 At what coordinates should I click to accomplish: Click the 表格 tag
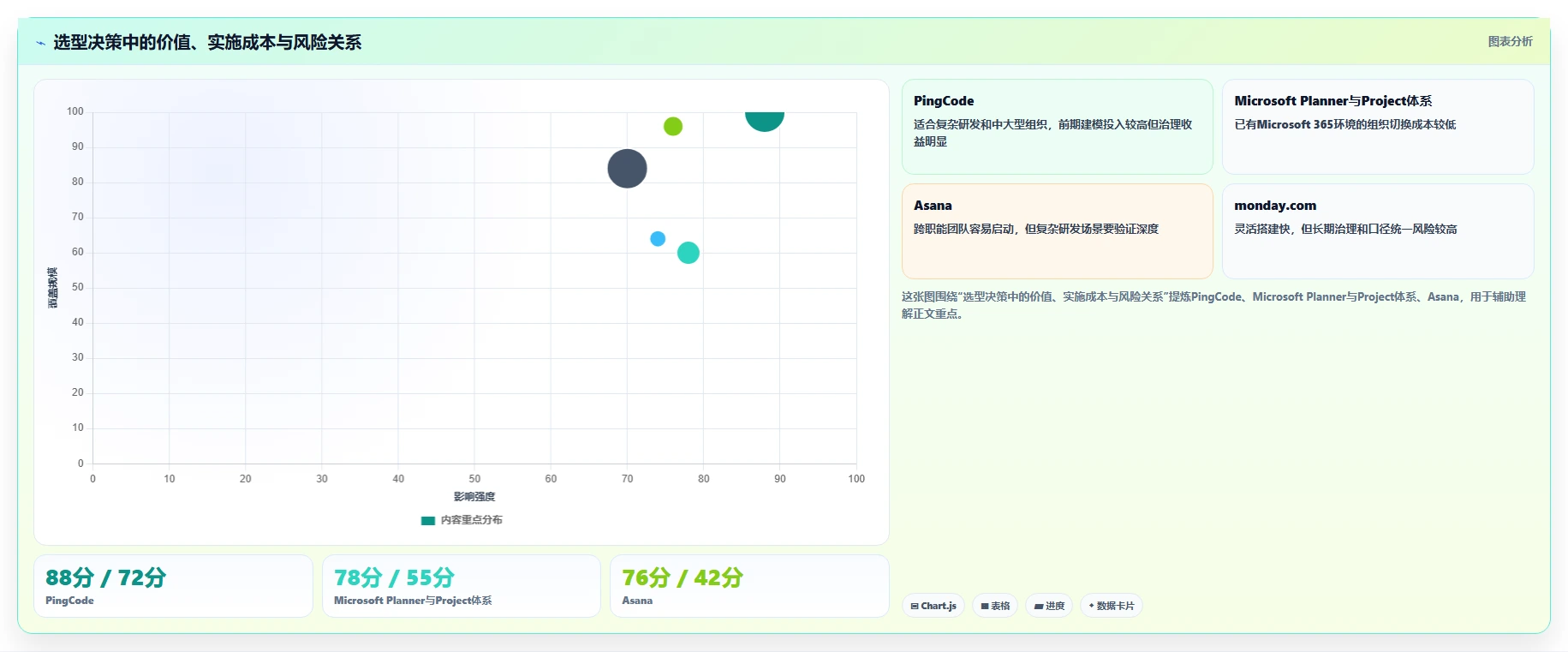(995, 606)
